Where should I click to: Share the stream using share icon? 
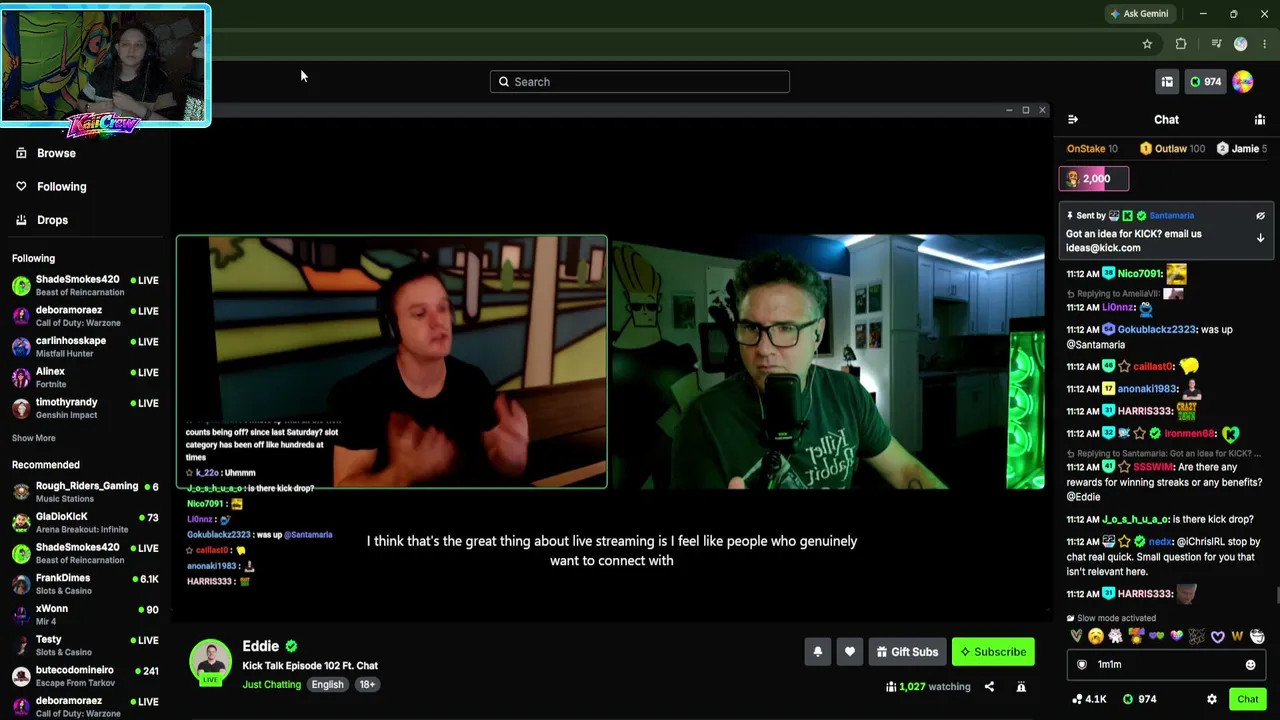click(989, 687)
